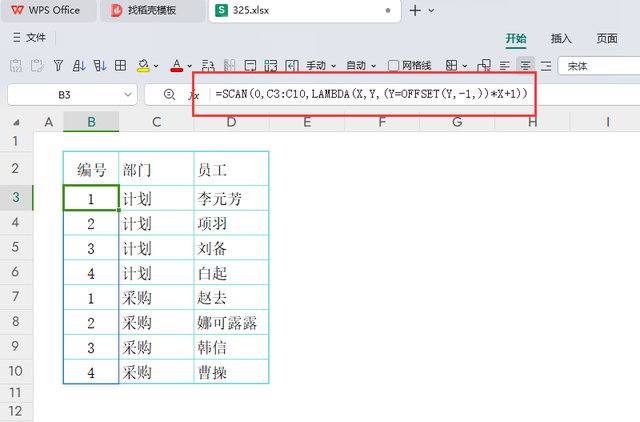Sort ascending with the A-Z icon
This screenshot has height=422, width=640.
(x=79, y=65)
